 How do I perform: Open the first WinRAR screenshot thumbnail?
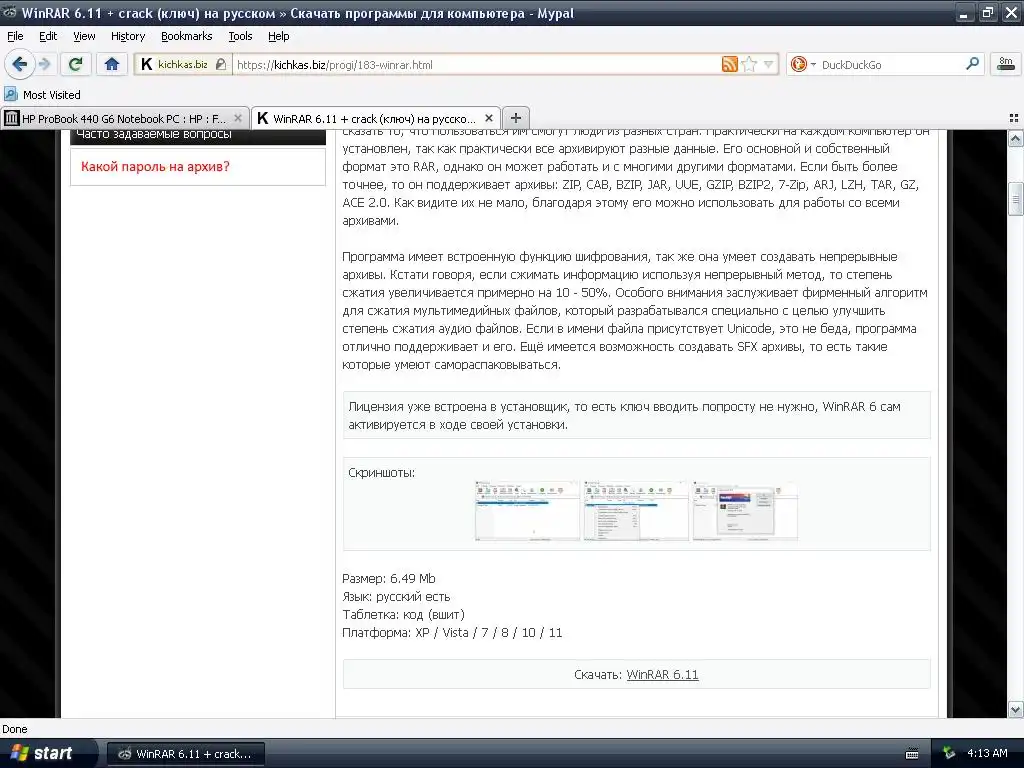tap(527, 511)
